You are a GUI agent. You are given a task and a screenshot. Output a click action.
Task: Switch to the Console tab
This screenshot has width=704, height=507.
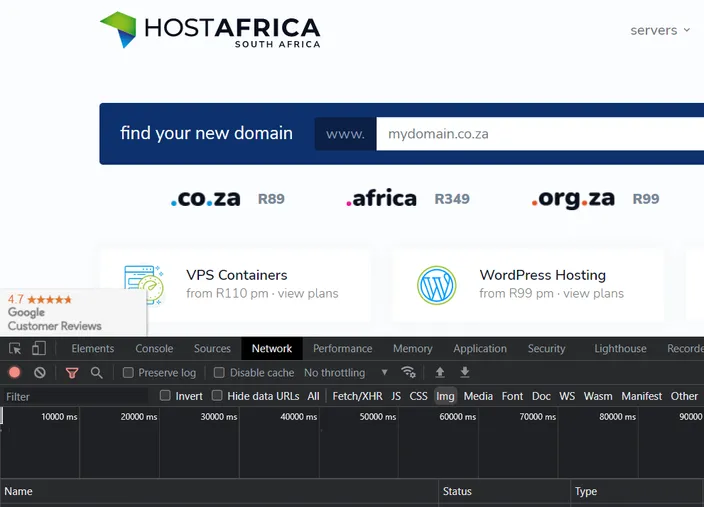point(154,348)
